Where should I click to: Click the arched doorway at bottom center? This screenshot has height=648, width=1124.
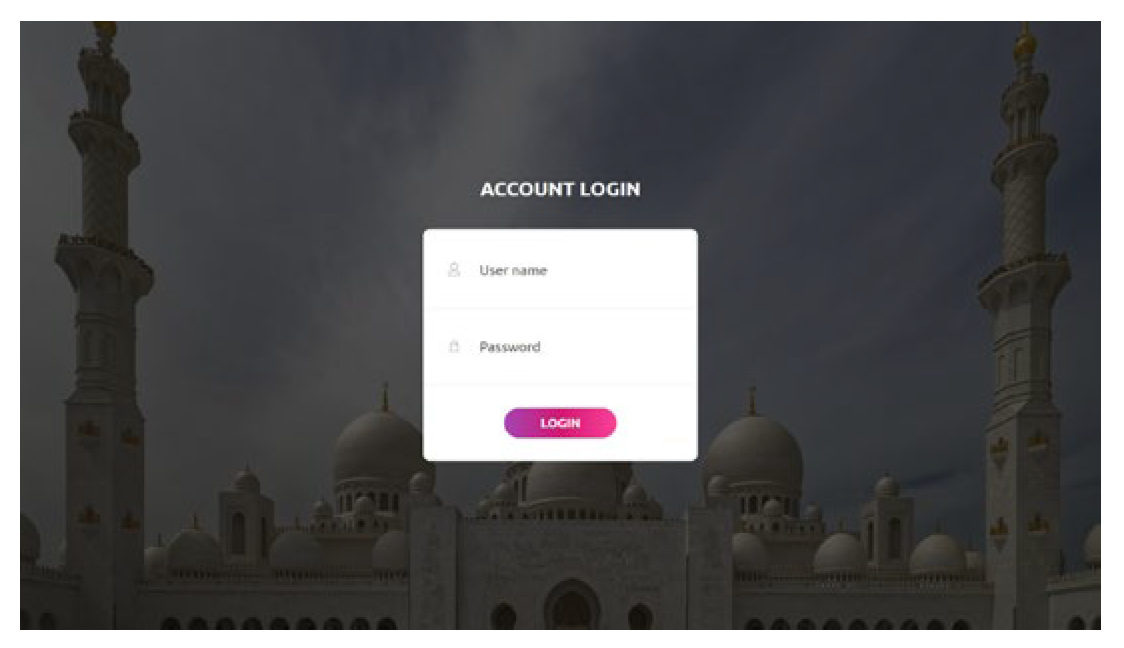(571, 606)
